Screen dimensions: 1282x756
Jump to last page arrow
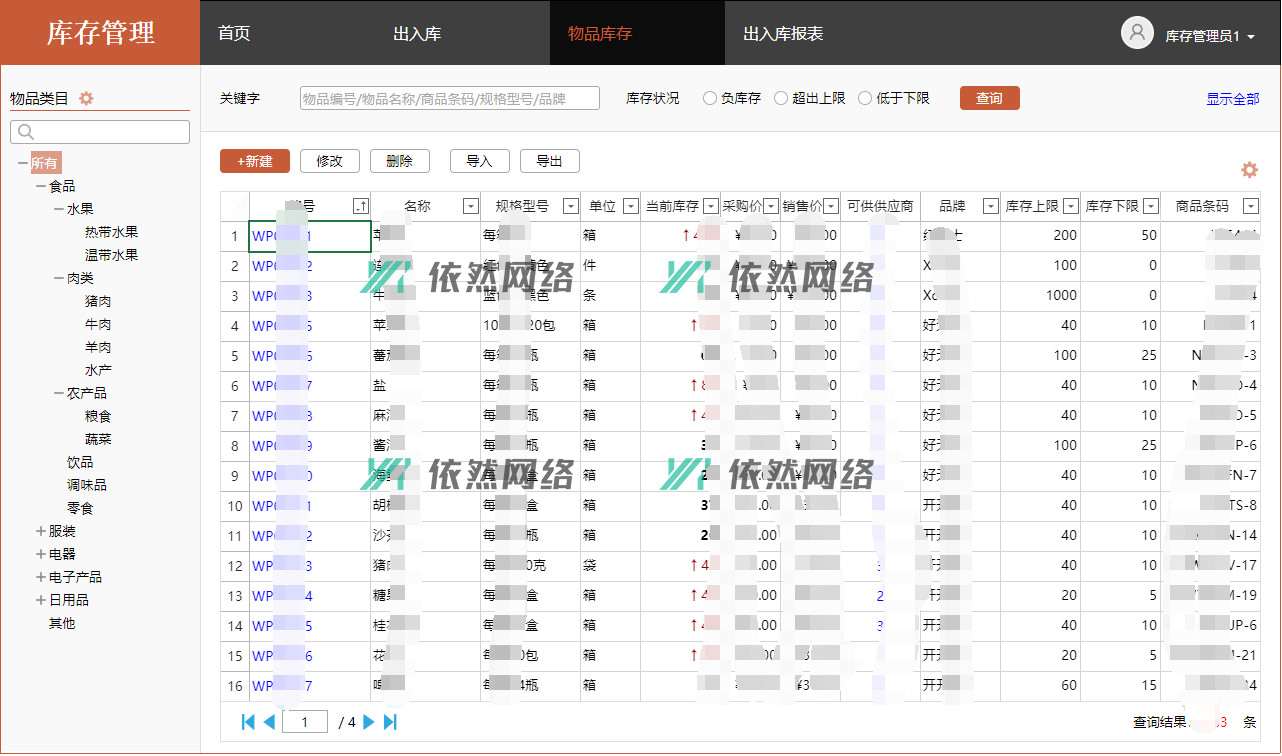click(390, 722)
